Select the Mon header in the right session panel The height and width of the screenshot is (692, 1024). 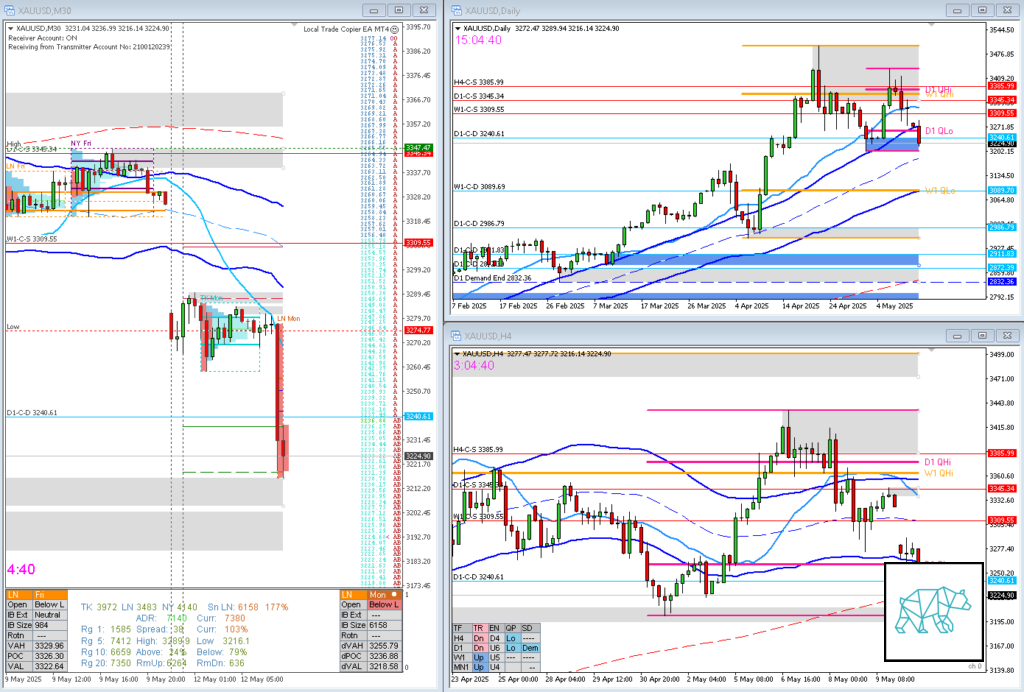[x=385, y=595]
